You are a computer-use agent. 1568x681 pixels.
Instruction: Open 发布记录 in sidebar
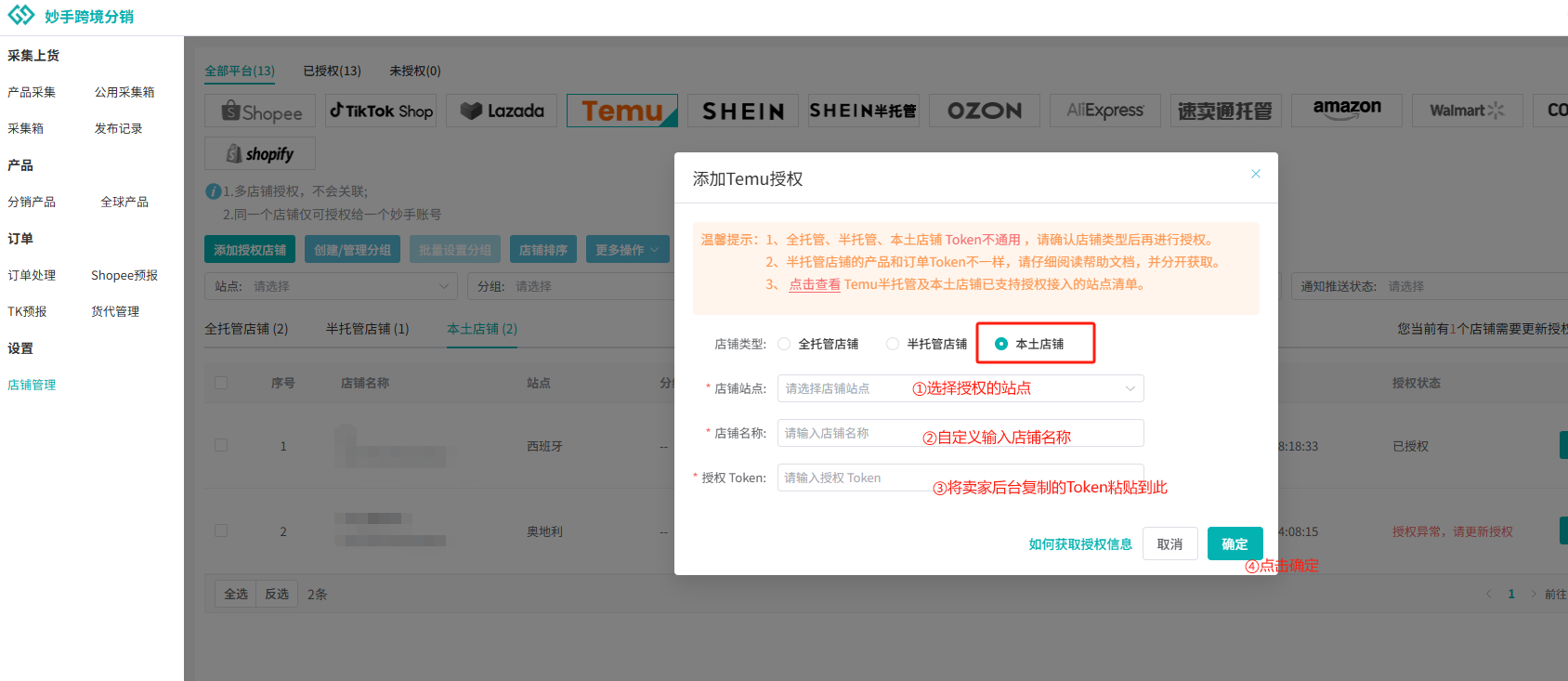pyautogui.click(x=118, y=128)
